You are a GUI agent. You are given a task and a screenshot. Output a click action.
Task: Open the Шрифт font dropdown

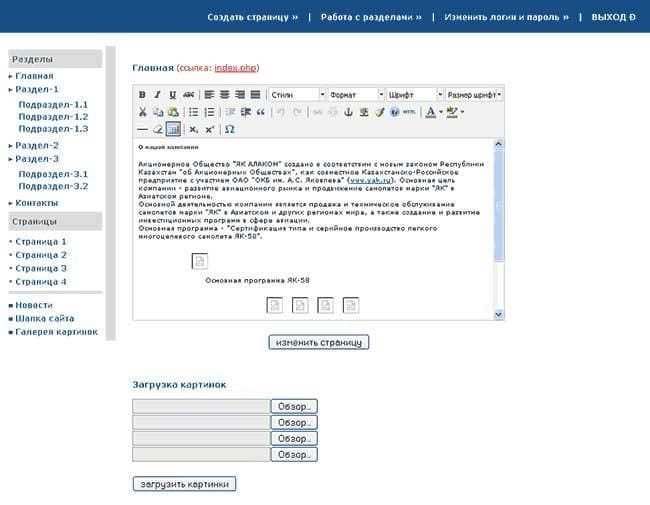(415, 95)
